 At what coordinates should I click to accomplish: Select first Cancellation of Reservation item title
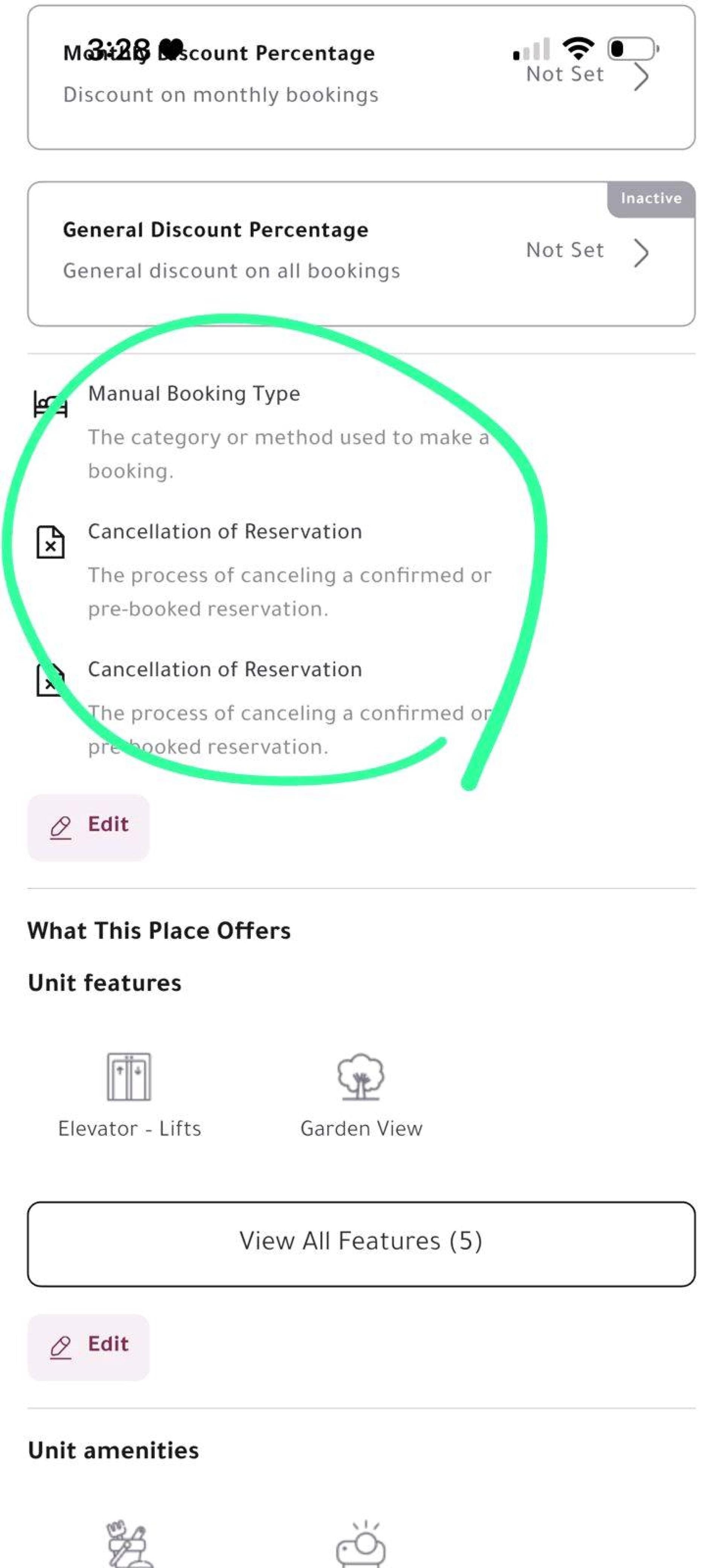225,531
